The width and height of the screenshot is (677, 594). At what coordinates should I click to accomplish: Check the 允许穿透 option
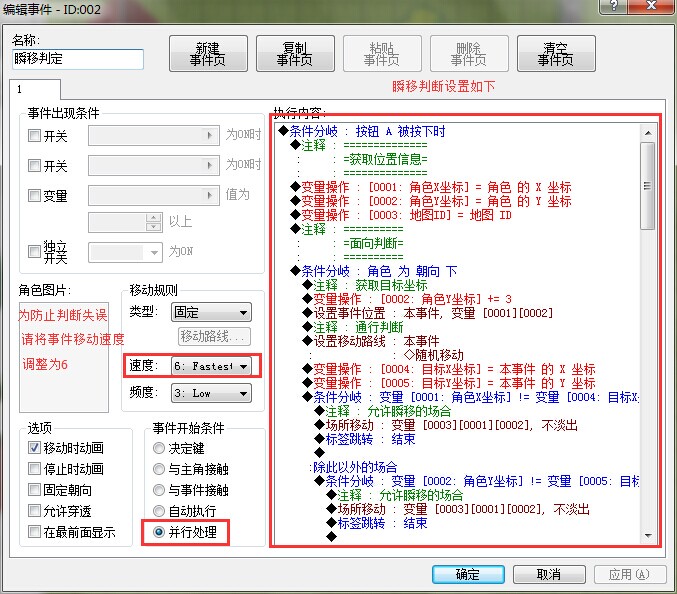[x=34, y=511]
